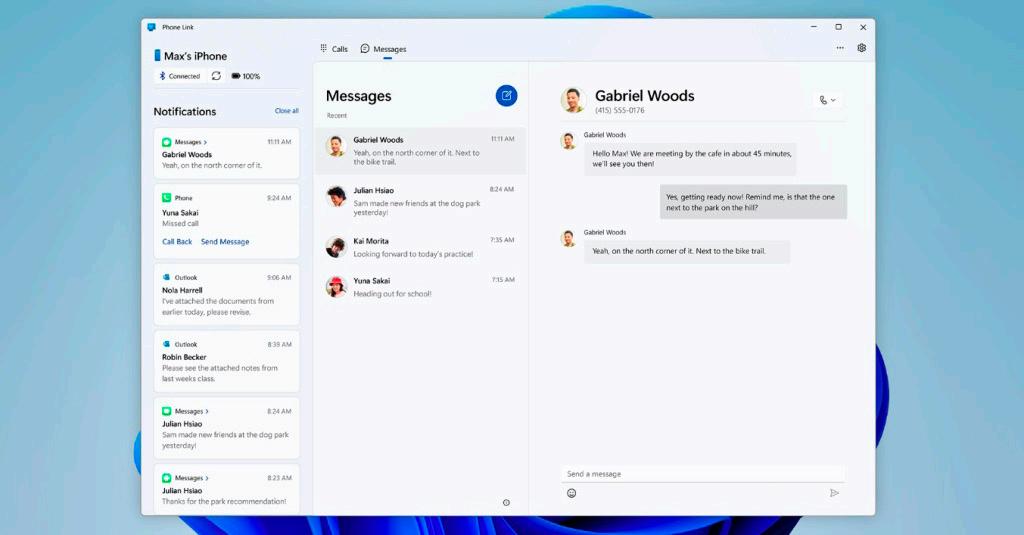Click 'Sam made new friends' notification card
Image resolution: width=1024 pixels, height=535 pixels.
[227, 428]
